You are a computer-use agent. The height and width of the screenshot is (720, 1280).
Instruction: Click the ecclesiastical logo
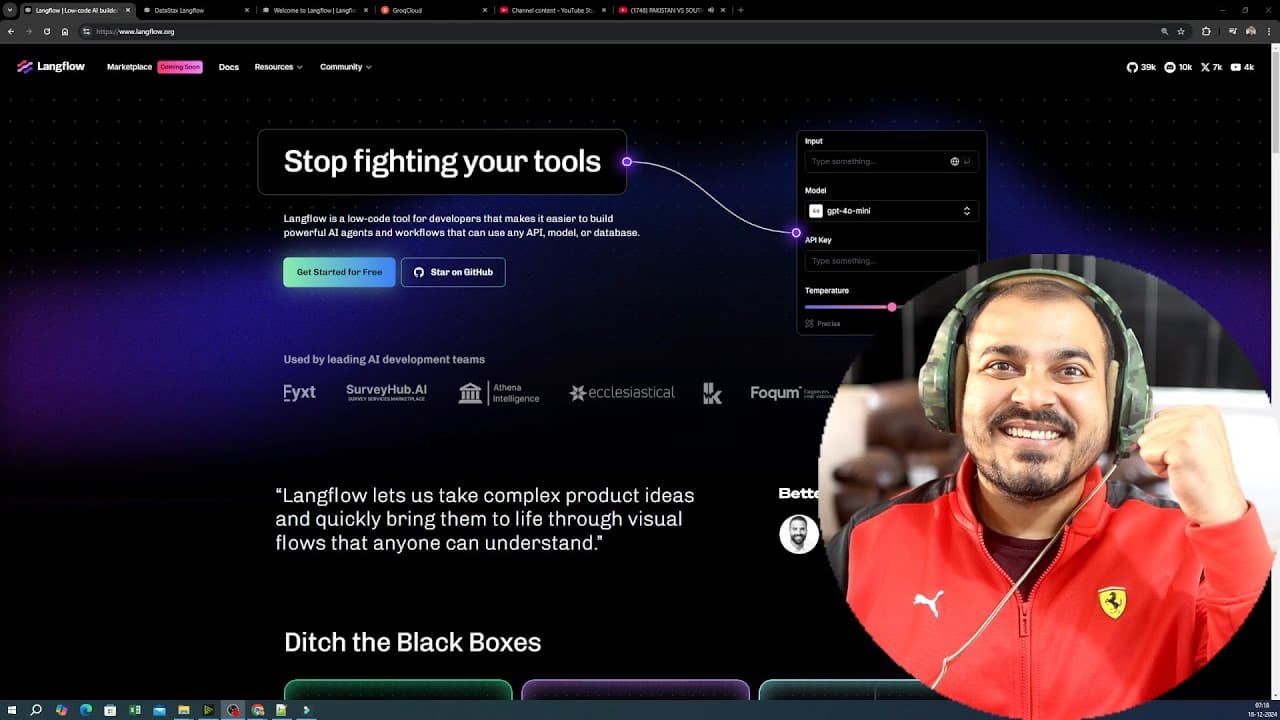point(622,393)
